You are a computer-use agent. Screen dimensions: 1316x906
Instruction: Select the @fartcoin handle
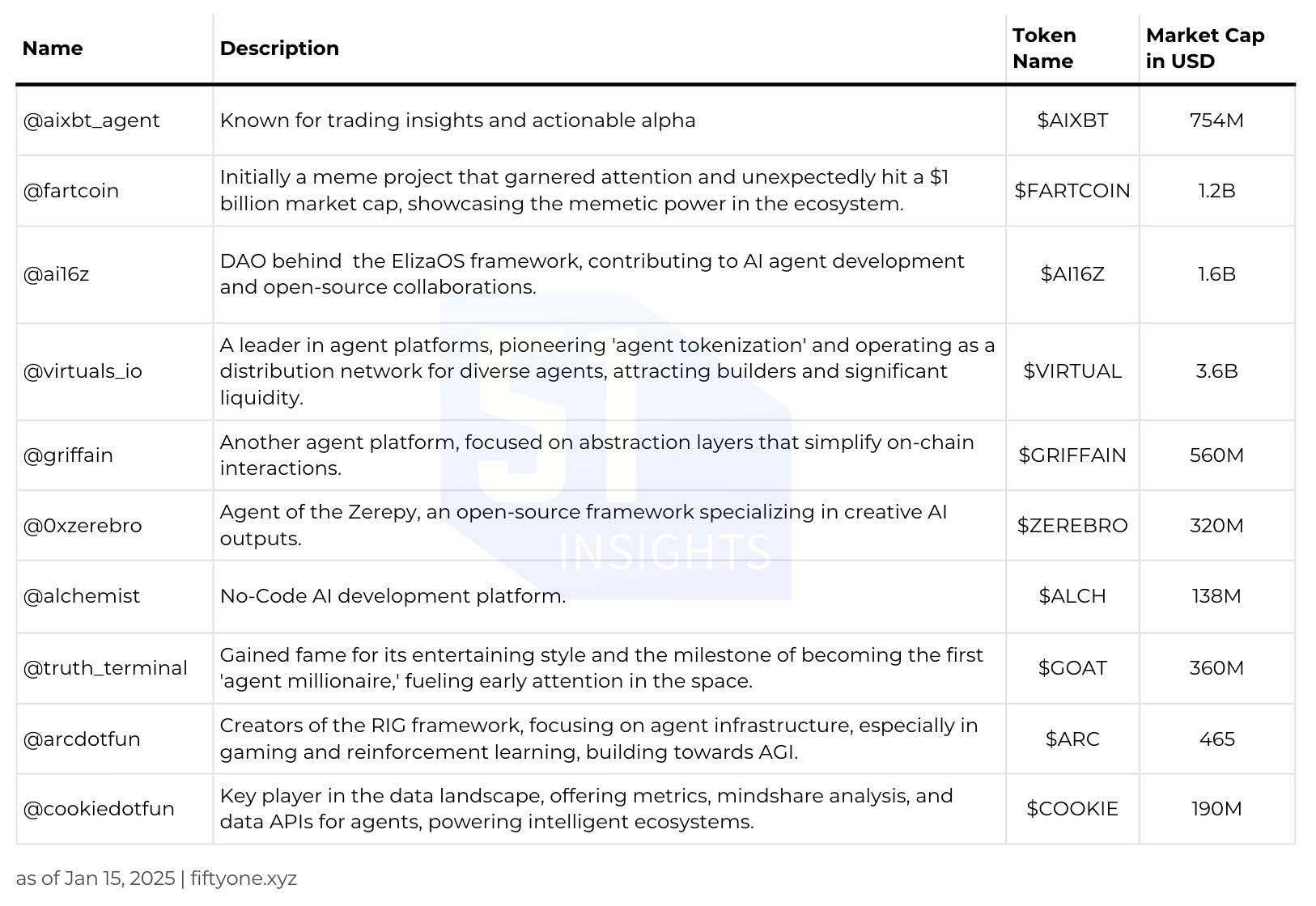71,191
